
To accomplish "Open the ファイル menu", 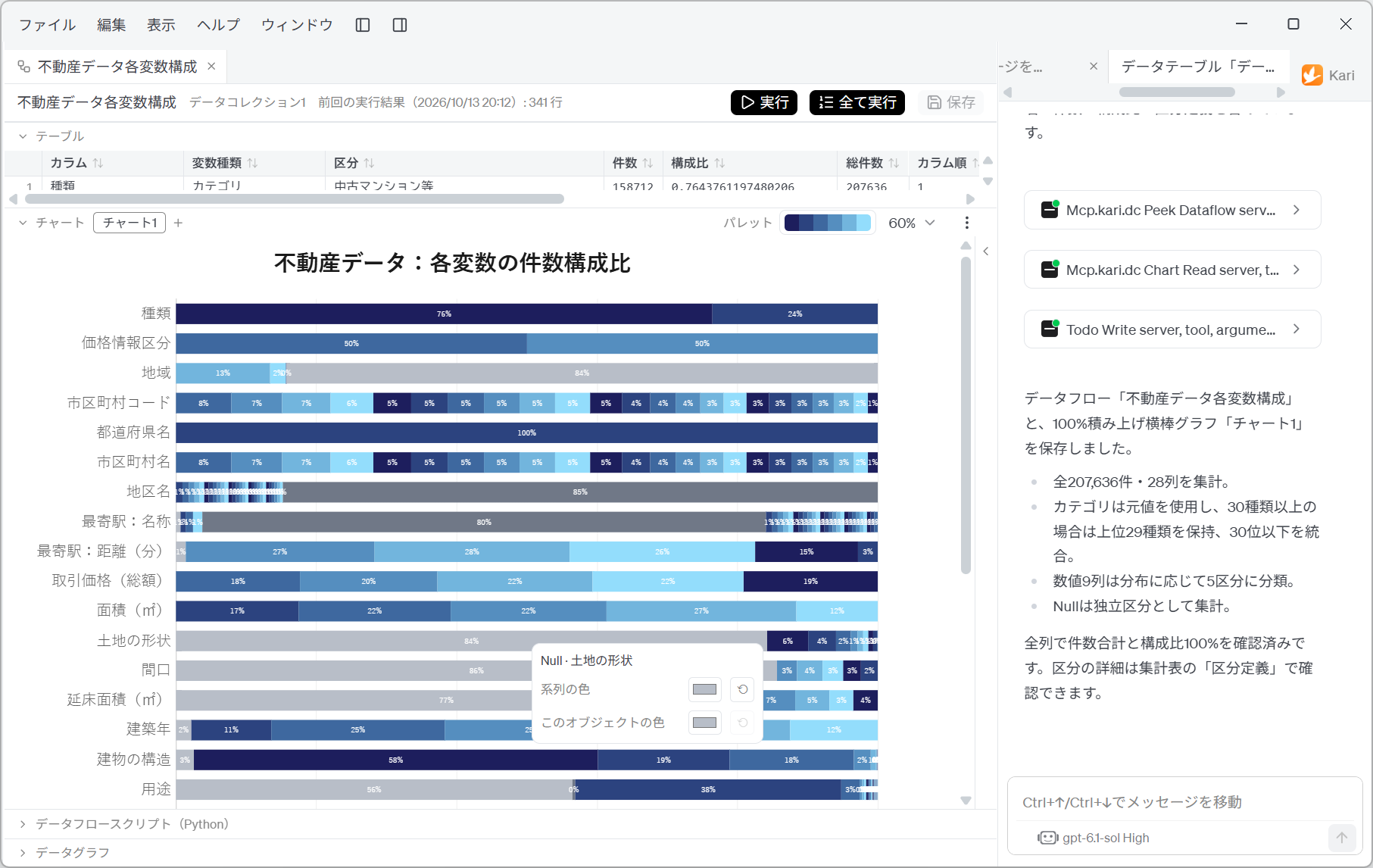I will [x=47, y=25].
